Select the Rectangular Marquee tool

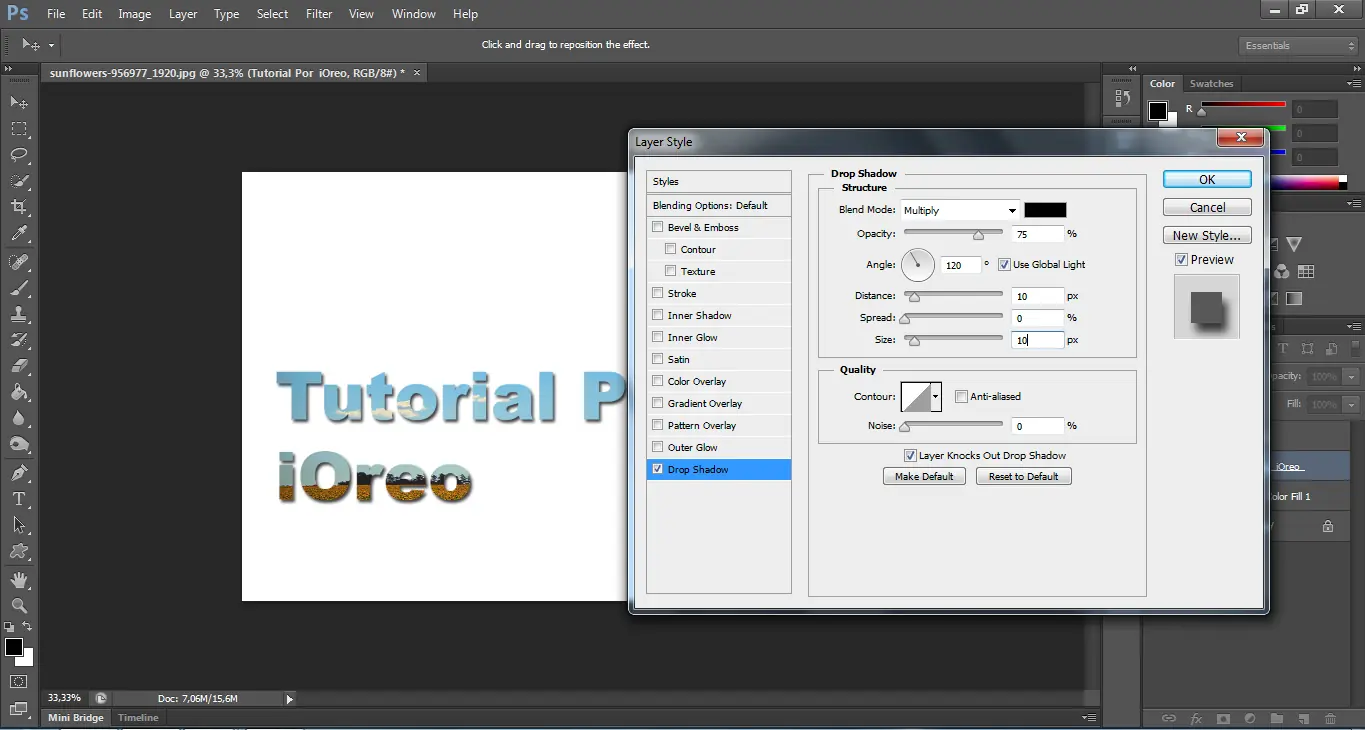[x=19, y=128]
